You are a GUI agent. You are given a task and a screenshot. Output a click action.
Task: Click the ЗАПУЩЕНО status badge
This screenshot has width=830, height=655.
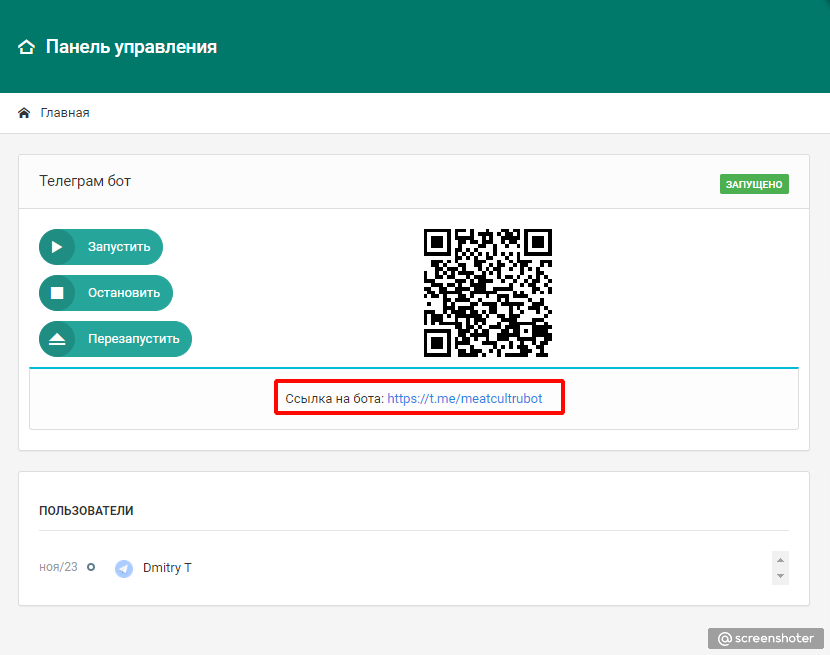click(x=754, y=184)
